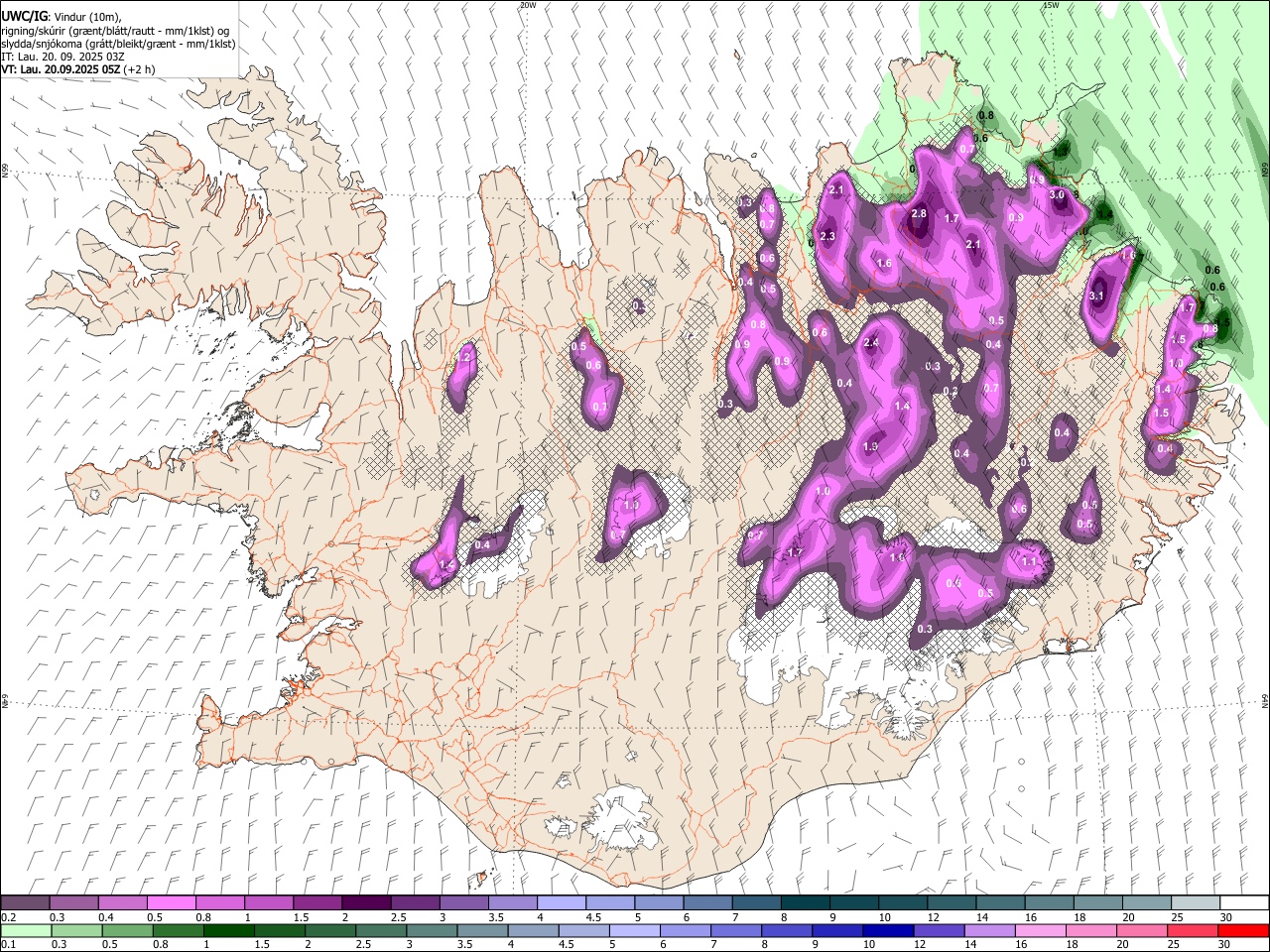Select the dark blue rain swatch at 10
Image resolution: width=1270 pixels, height=952 pixels.
[x=888, y=930]
